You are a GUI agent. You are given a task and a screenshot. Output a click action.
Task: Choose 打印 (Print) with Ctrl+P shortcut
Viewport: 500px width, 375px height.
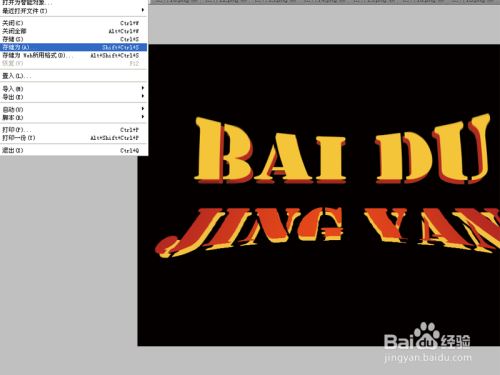click(x=74, y=130)
